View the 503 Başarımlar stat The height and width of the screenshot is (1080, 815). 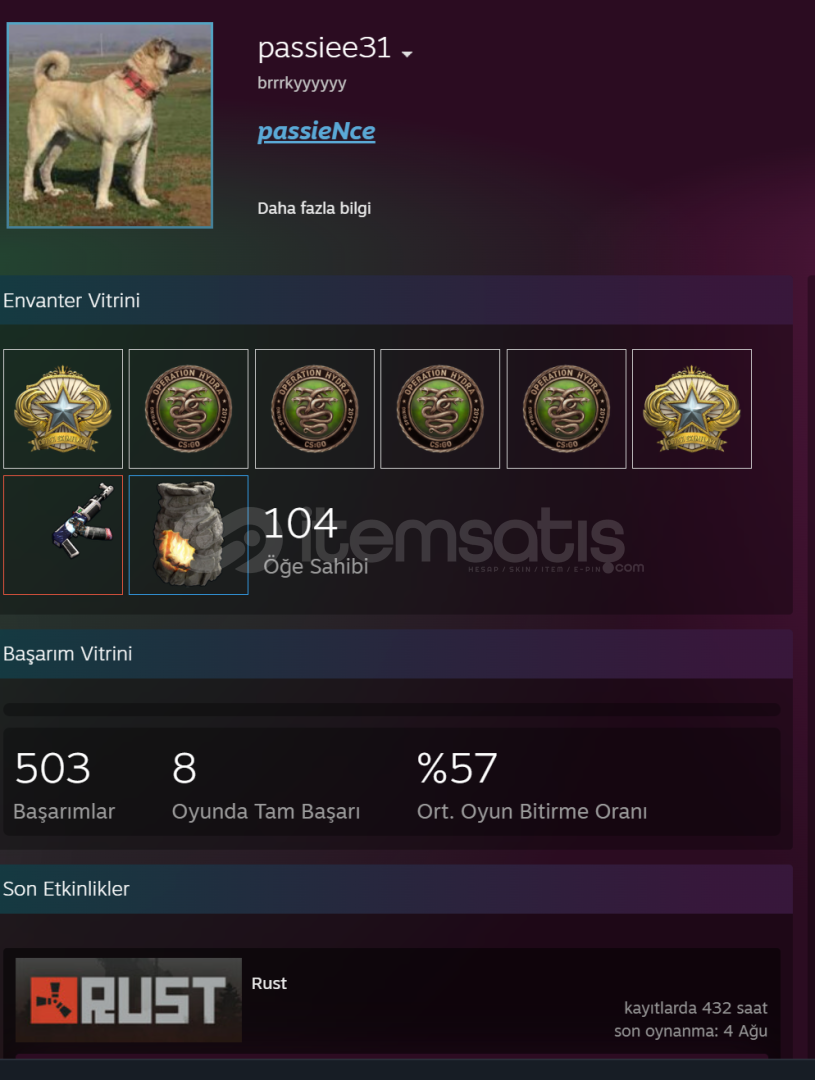[x=64, y=785]
